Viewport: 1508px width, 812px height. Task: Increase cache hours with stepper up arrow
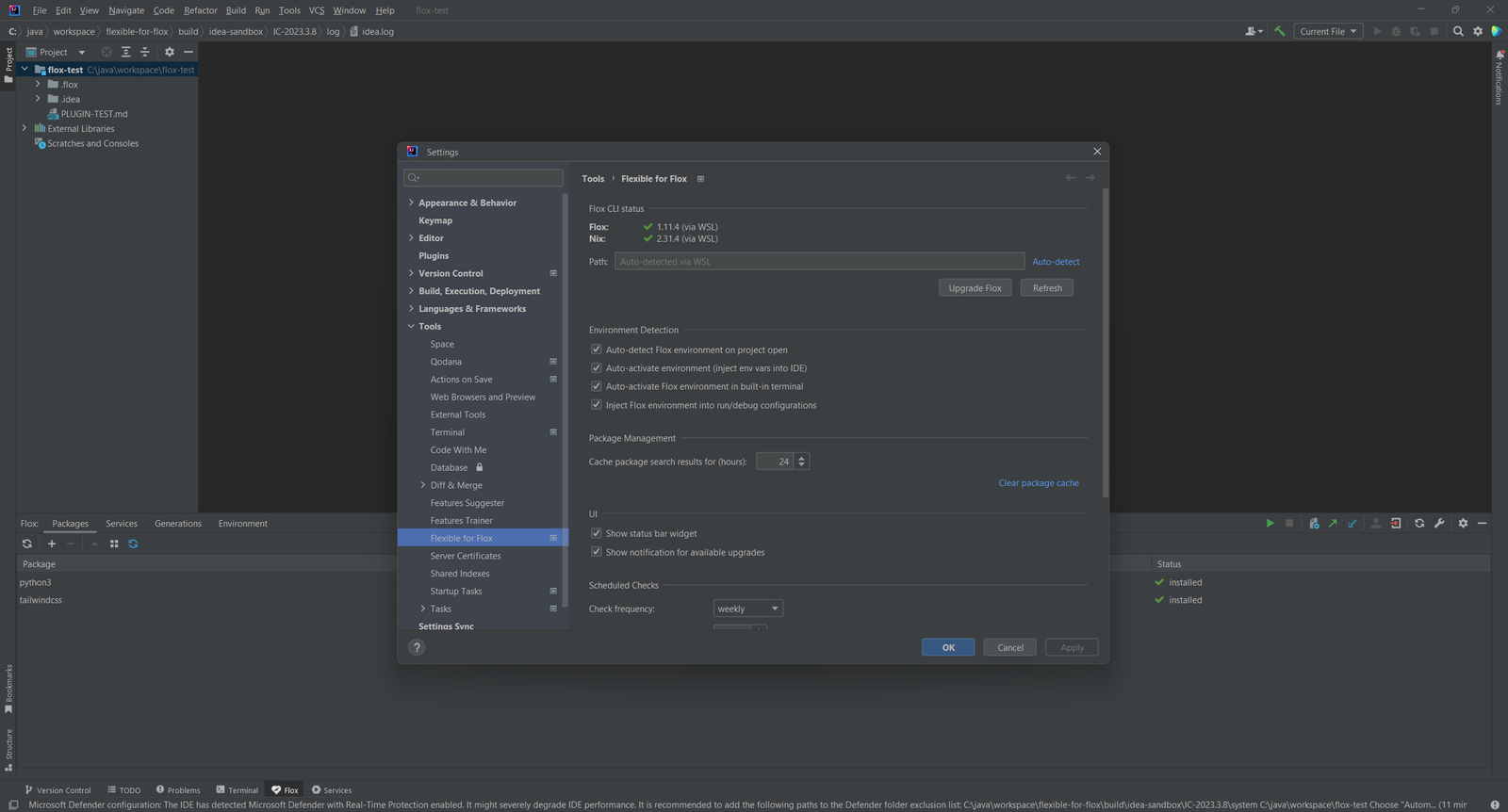[802, 458]
